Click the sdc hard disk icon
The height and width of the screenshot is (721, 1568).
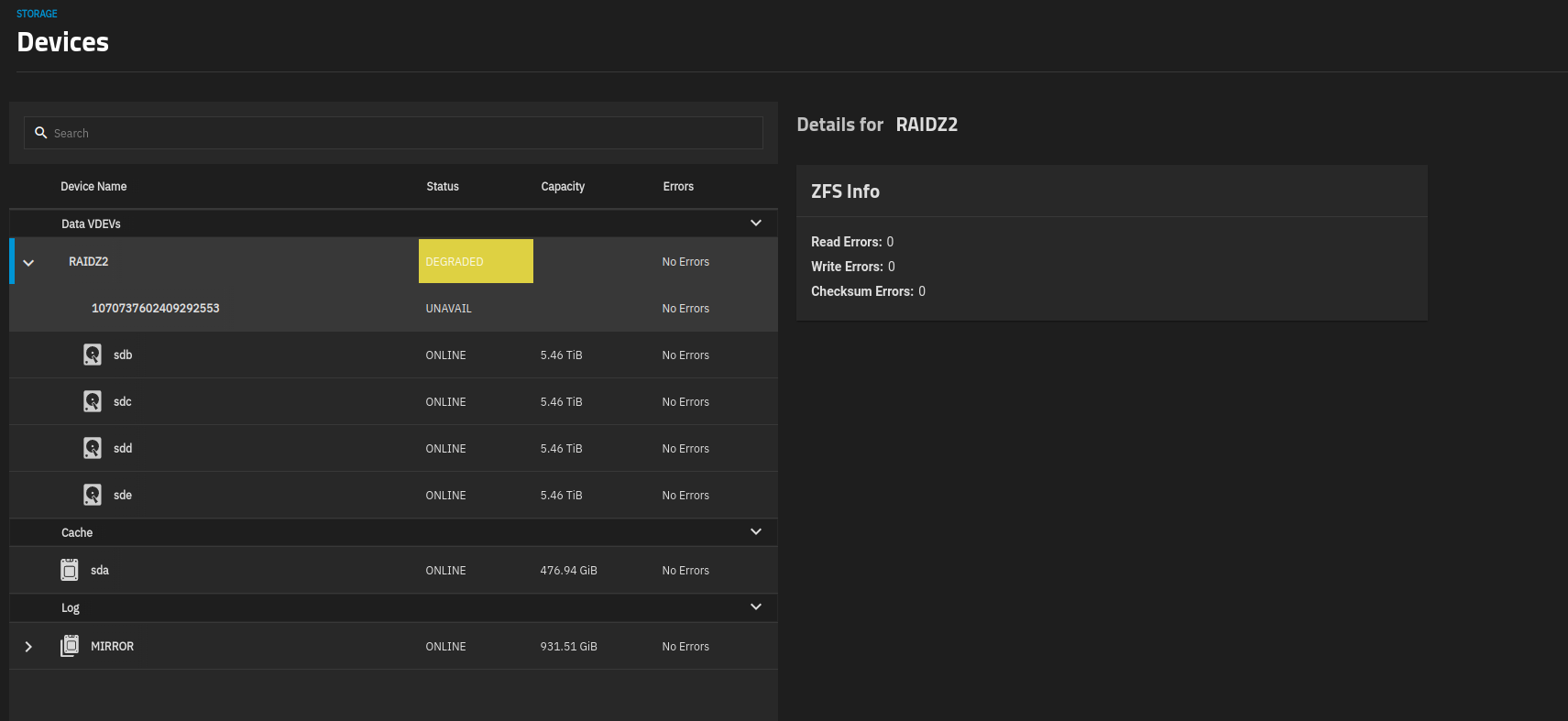(x=93, y=401)
